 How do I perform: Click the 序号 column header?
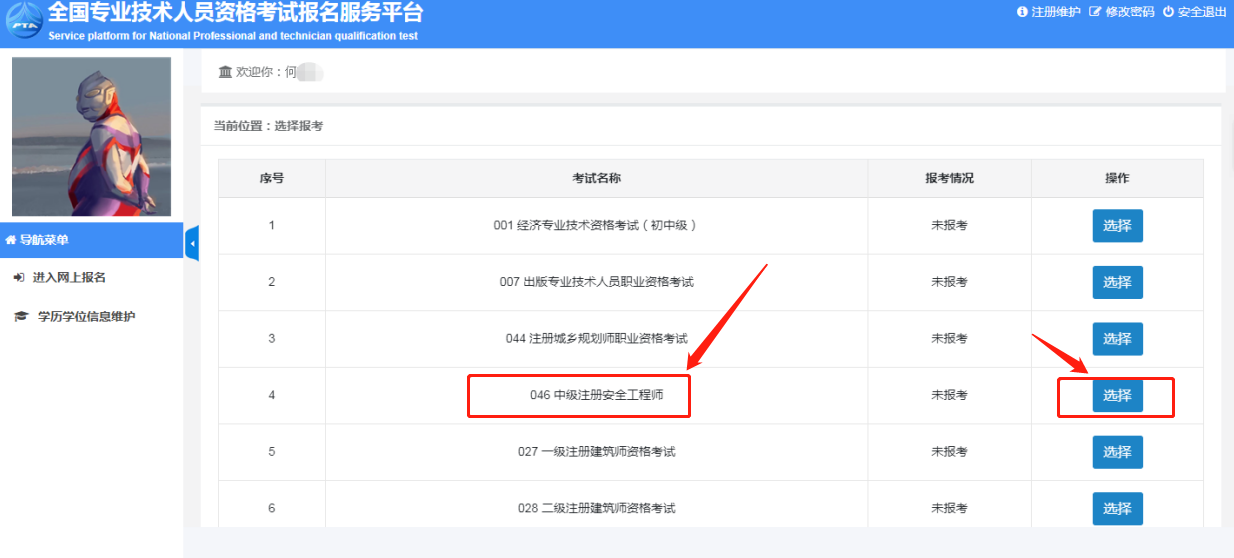point(272,178)
